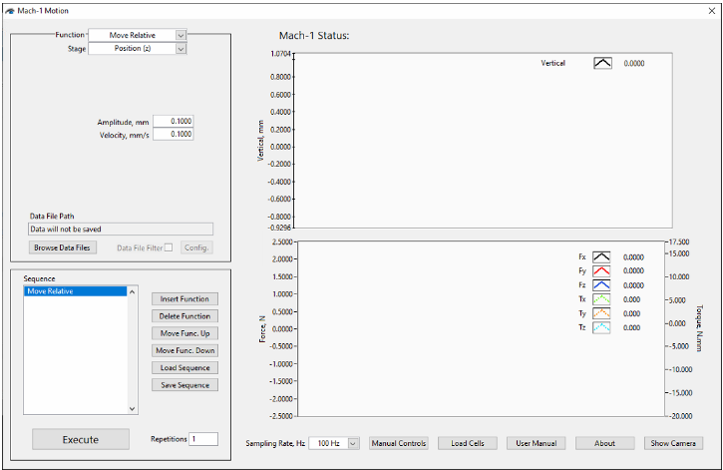Click the Data File Path text field
Screen dimensions: 723x470
click(x=121, y=229)
